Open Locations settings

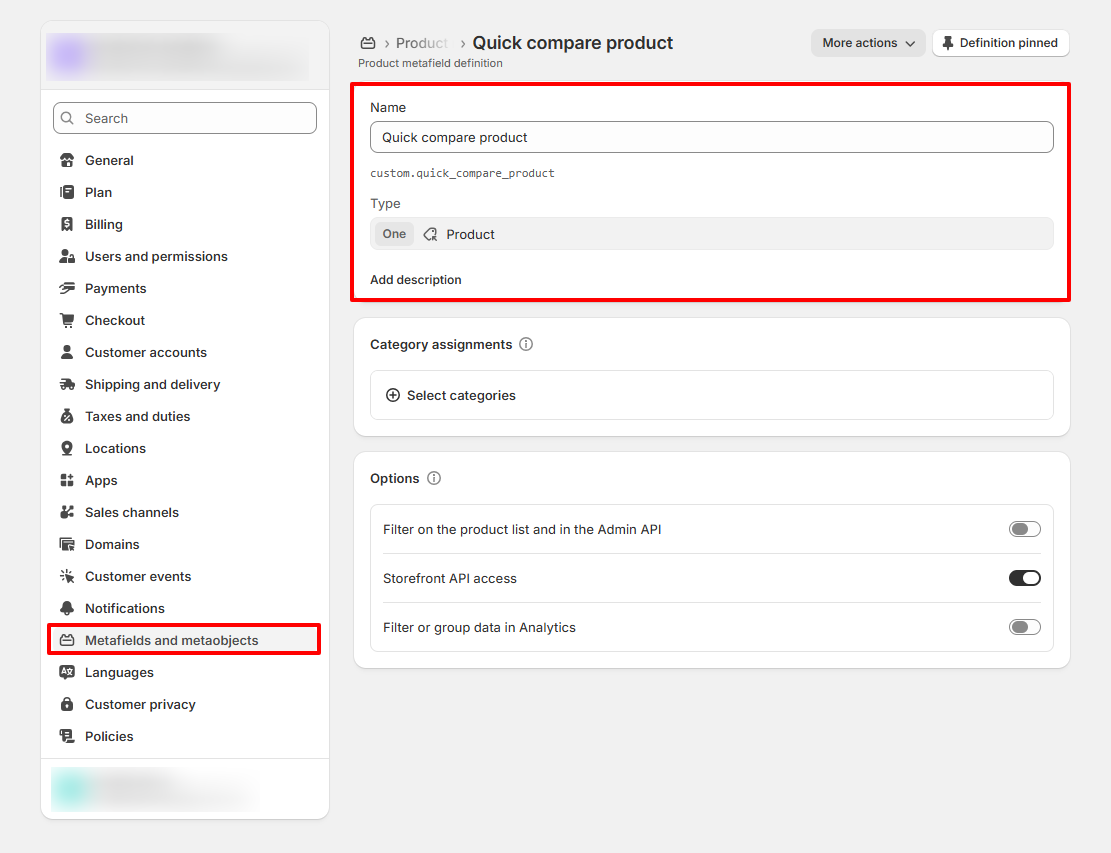[x=184, y=448]
